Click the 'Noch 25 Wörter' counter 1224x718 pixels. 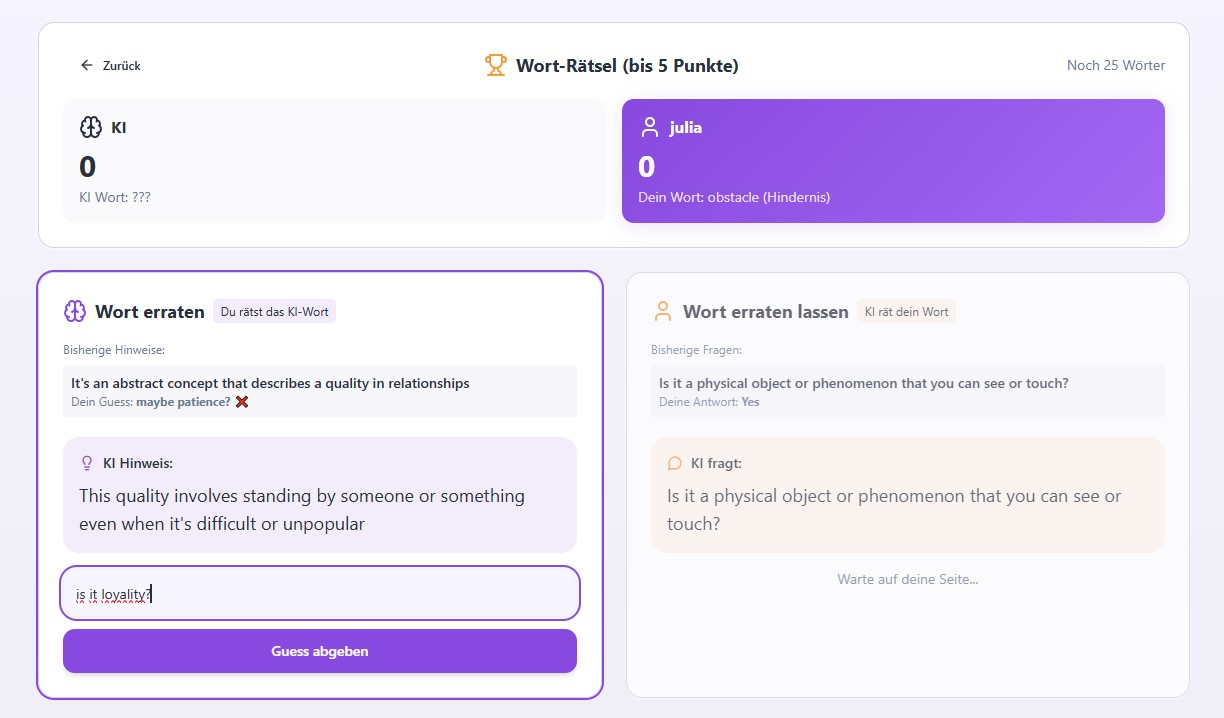pos(1115,66)
